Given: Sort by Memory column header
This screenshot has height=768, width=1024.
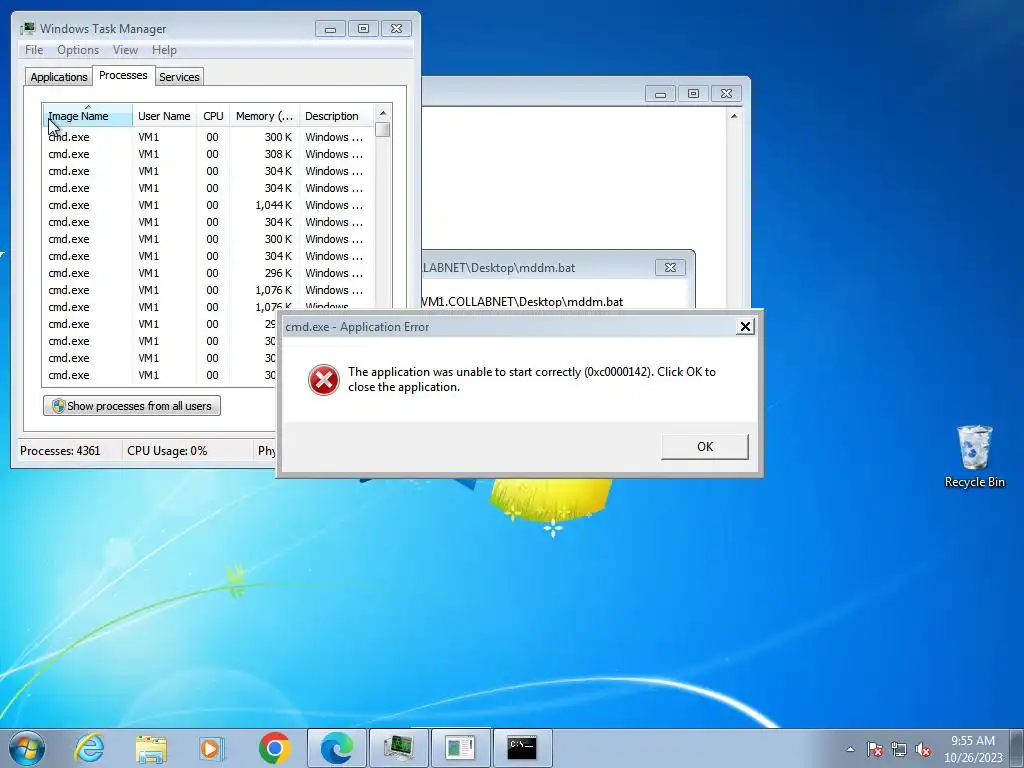Looking at the screenshot, I should 264,116.
